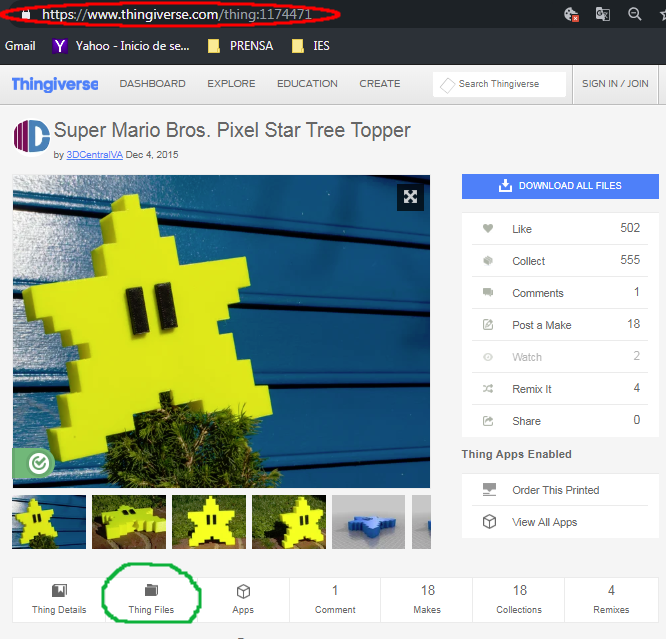The image size is (666, 639).
Task: Click the View All Apps cube icon
Action: coord(489,521)
